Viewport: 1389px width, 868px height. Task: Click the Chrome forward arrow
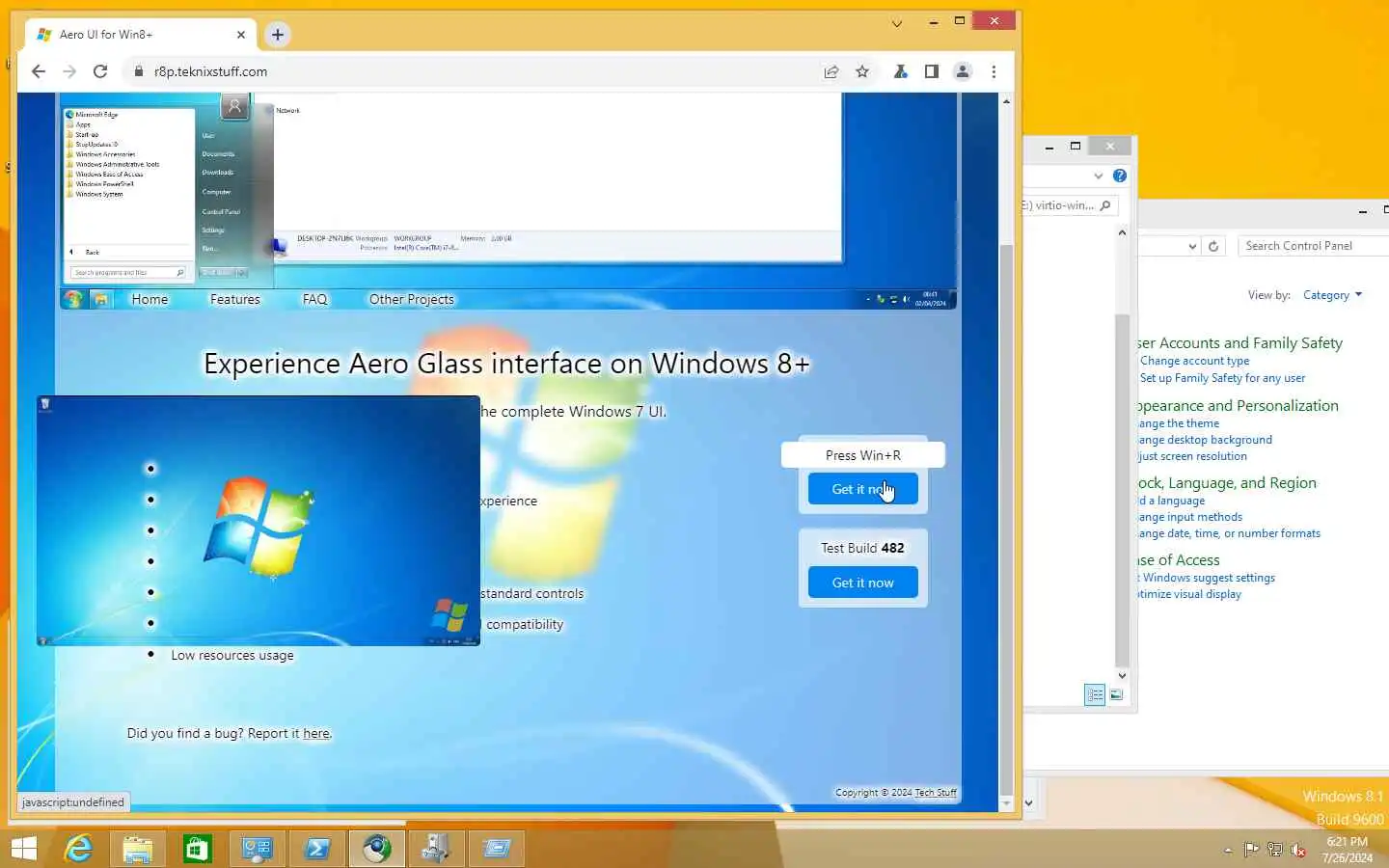(69, 71)
